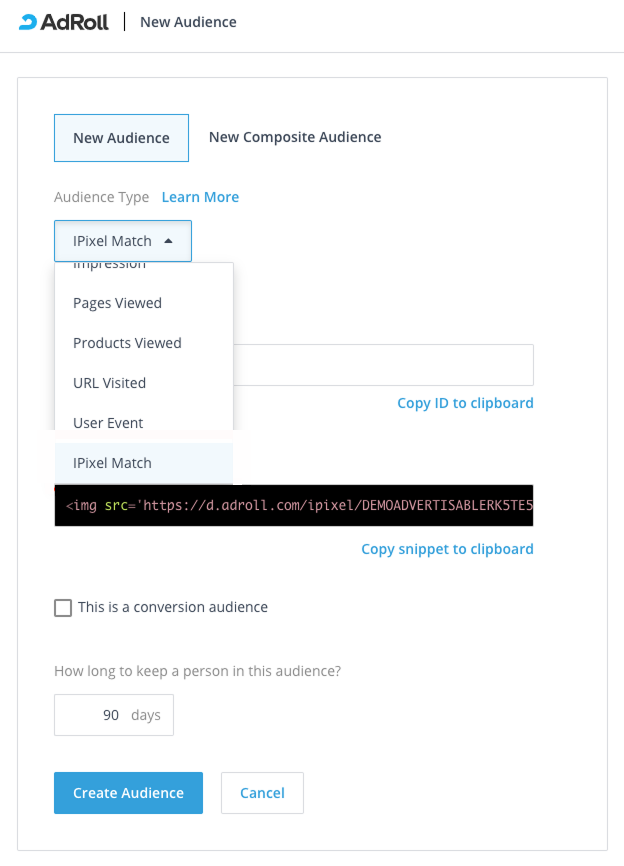Copy ID to clipboard
This screenshot has width=624, height=866.
pyautogui.click(x=465, y=403)
